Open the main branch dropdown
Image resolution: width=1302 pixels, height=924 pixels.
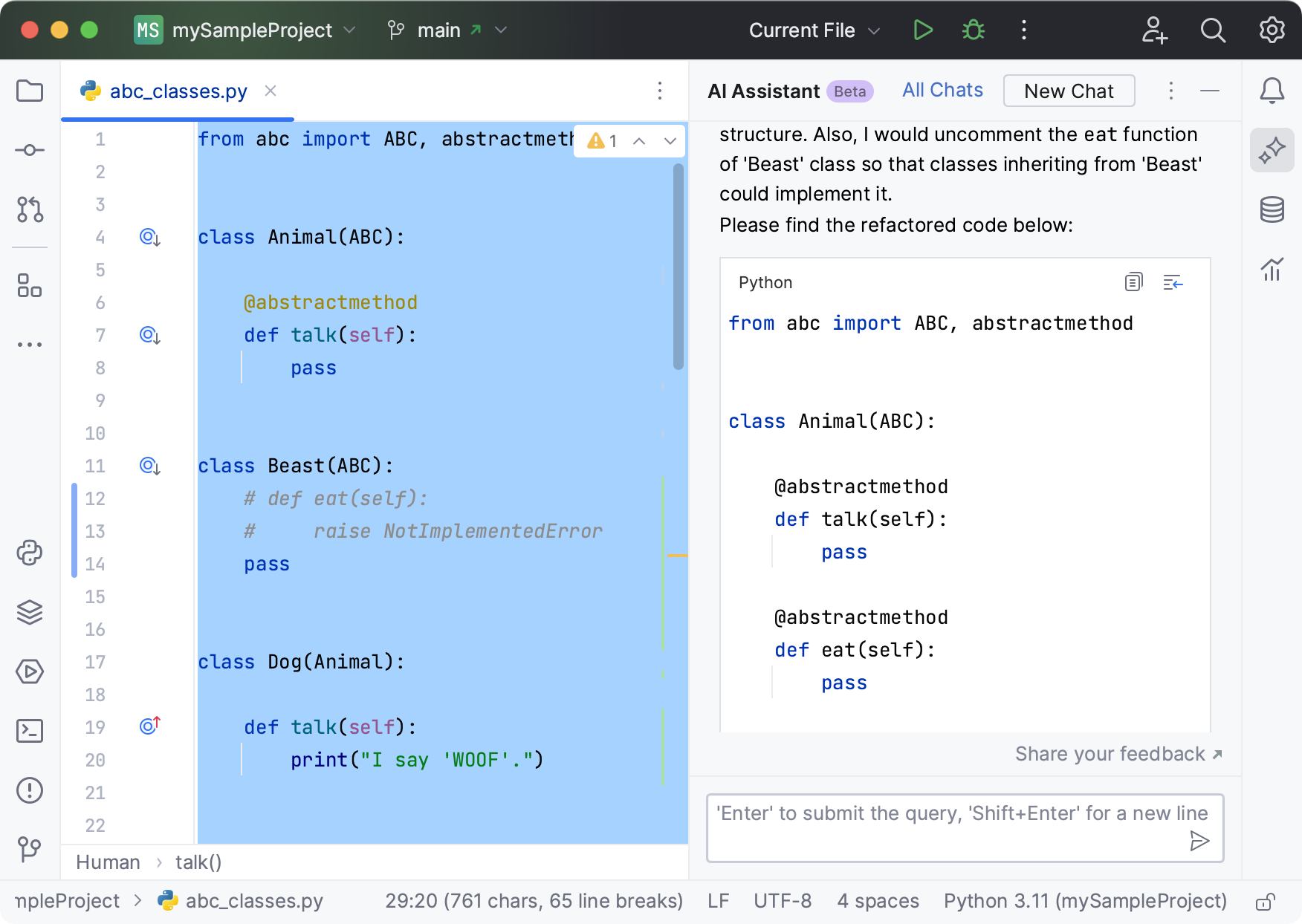pyautogui.click(x=447, y=30)
